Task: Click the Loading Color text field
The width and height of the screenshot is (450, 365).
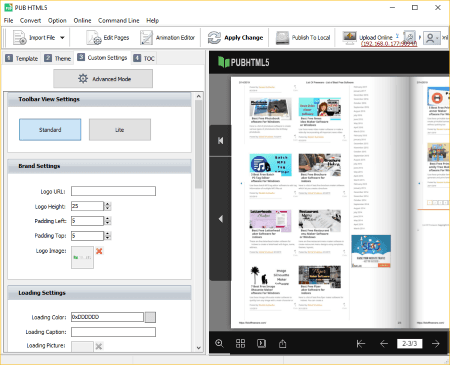Action: pos(107,317)
